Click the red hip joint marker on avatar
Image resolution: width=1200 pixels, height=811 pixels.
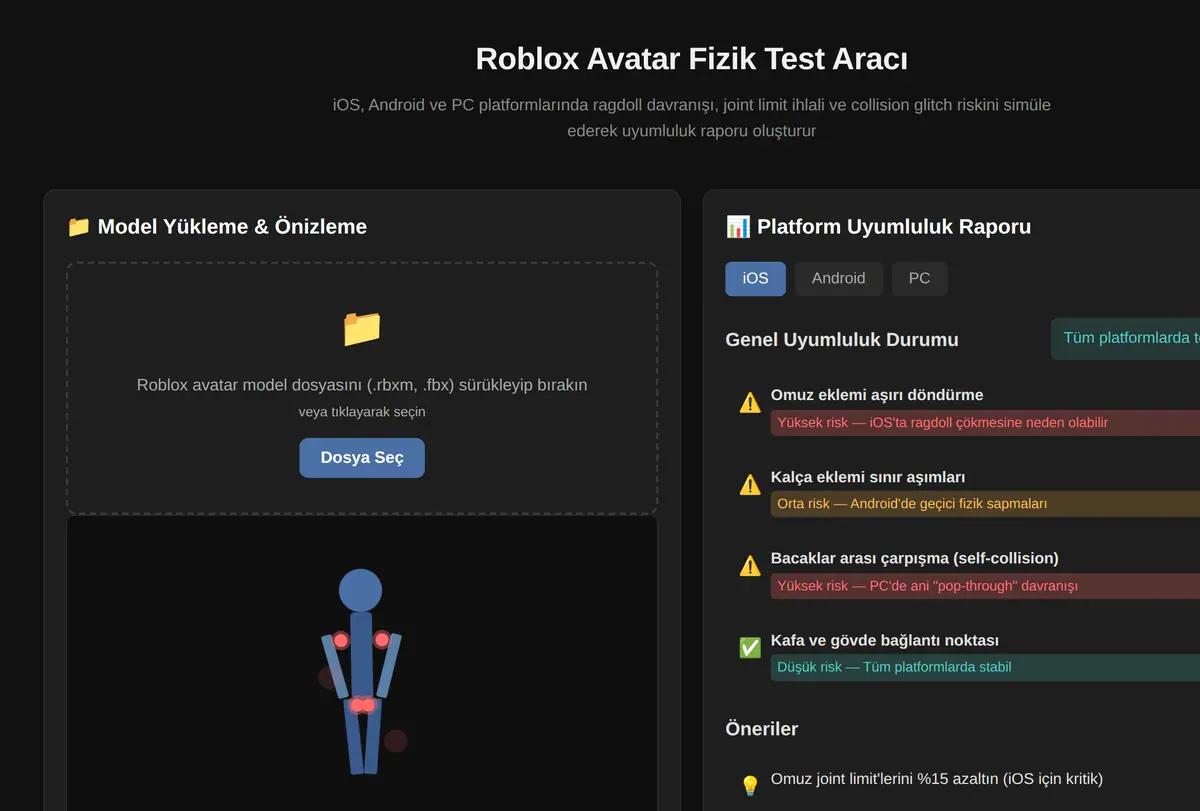362,705
